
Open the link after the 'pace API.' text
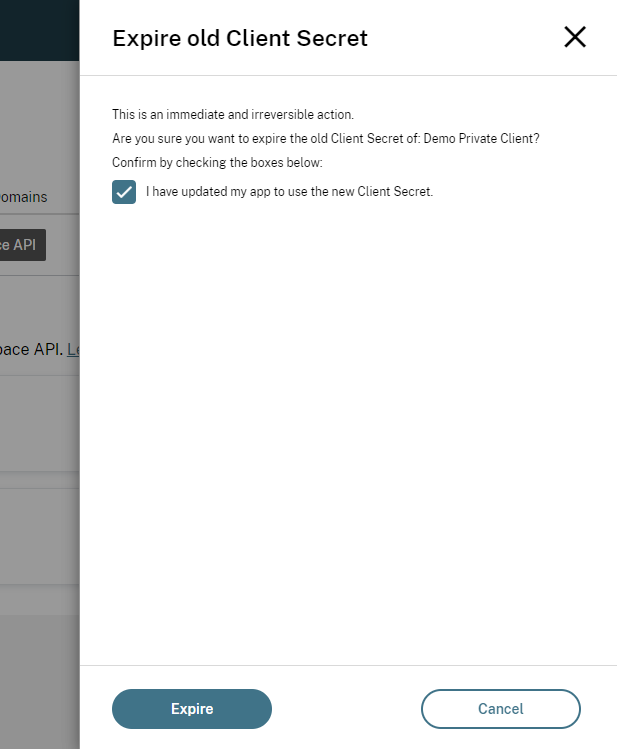pos(73,350)
